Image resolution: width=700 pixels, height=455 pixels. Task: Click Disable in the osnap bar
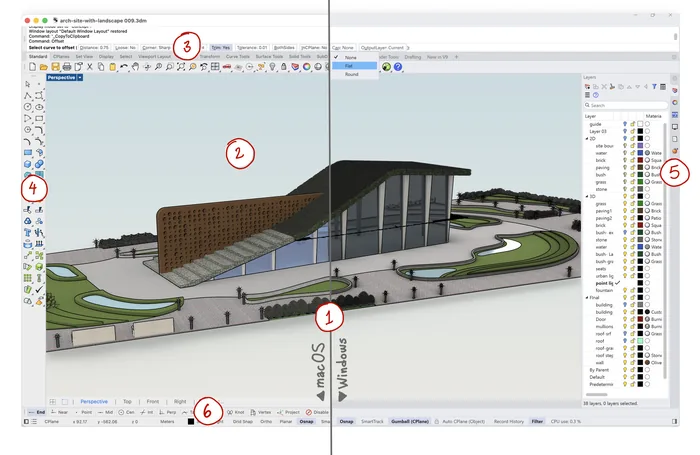pyautogui.click(x=317, y=412)
